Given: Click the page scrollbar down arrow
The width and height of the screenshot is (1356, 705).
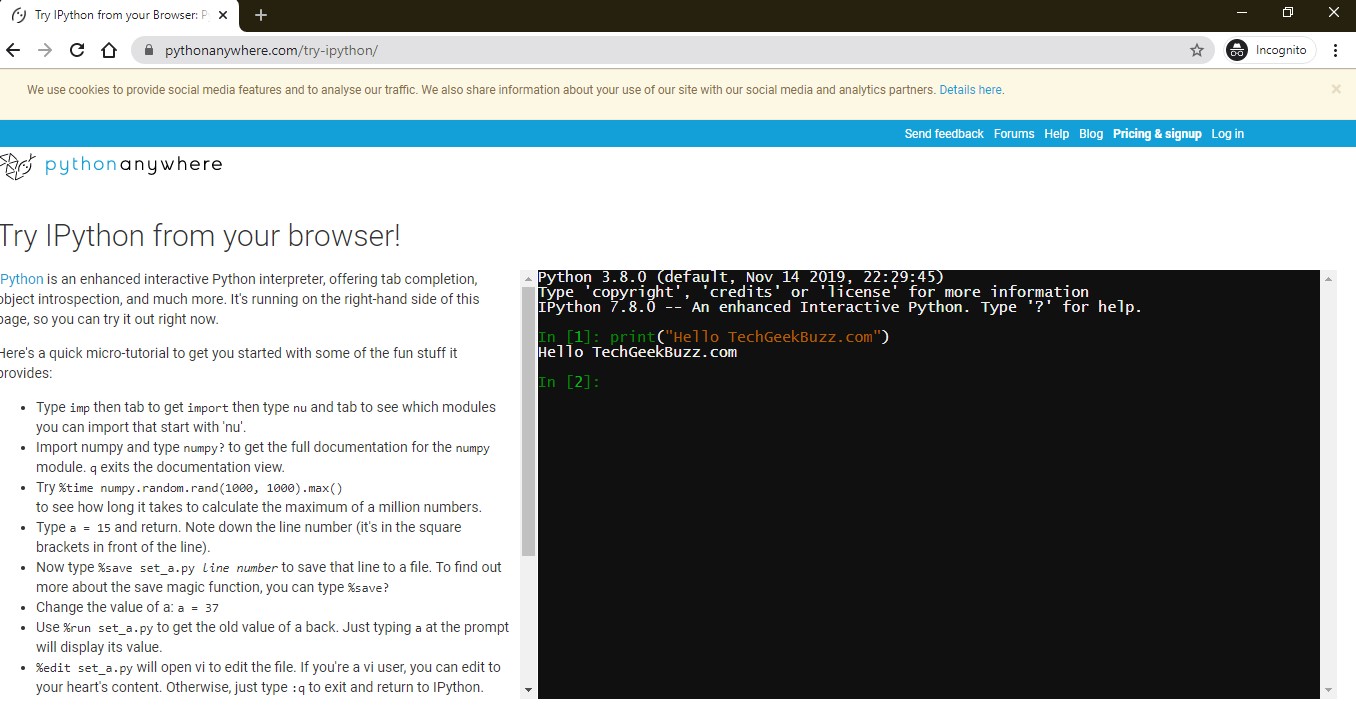Looking at the screenshot, I should (528, 688).
